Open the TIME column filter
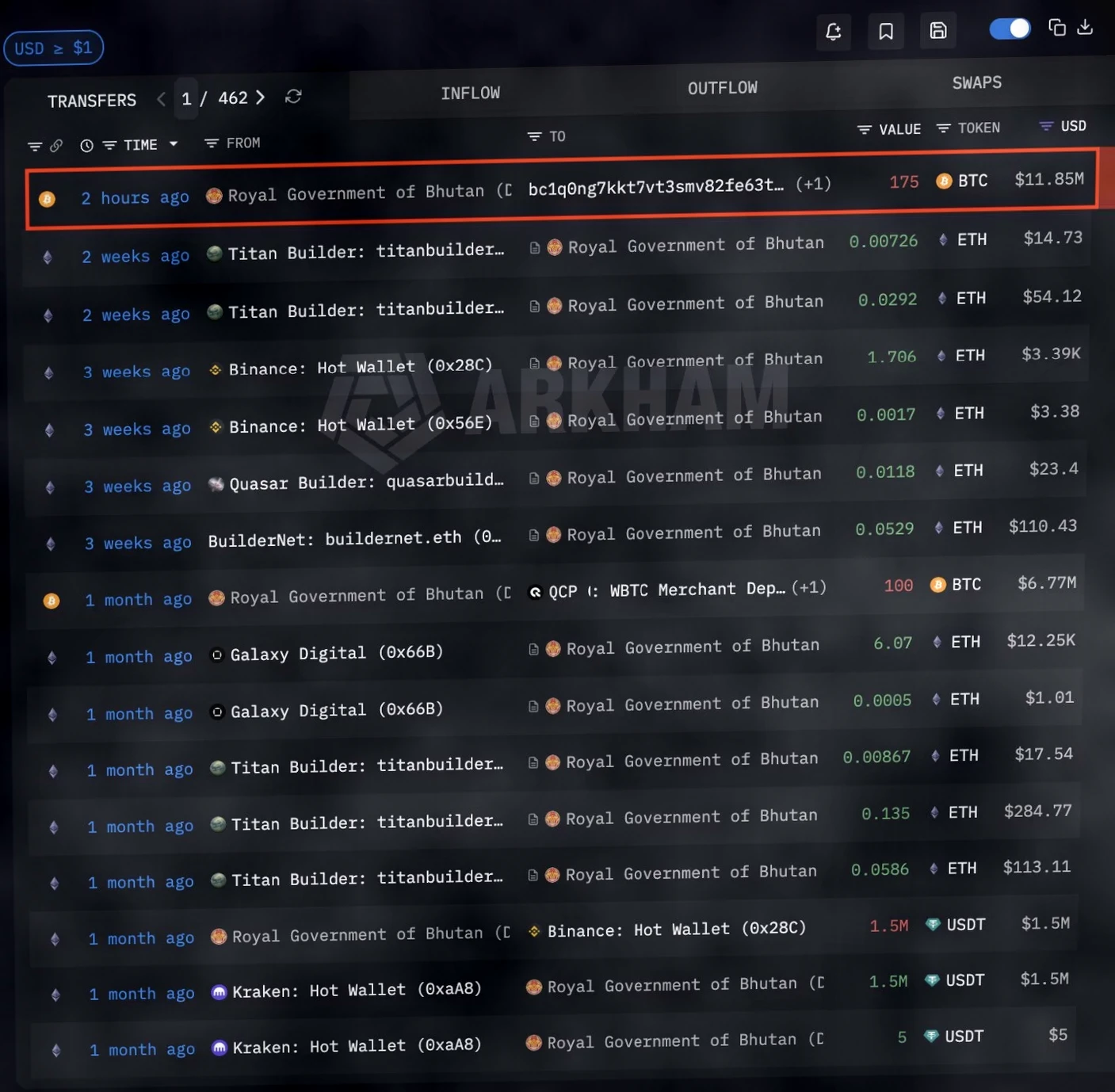 (109, 145)
